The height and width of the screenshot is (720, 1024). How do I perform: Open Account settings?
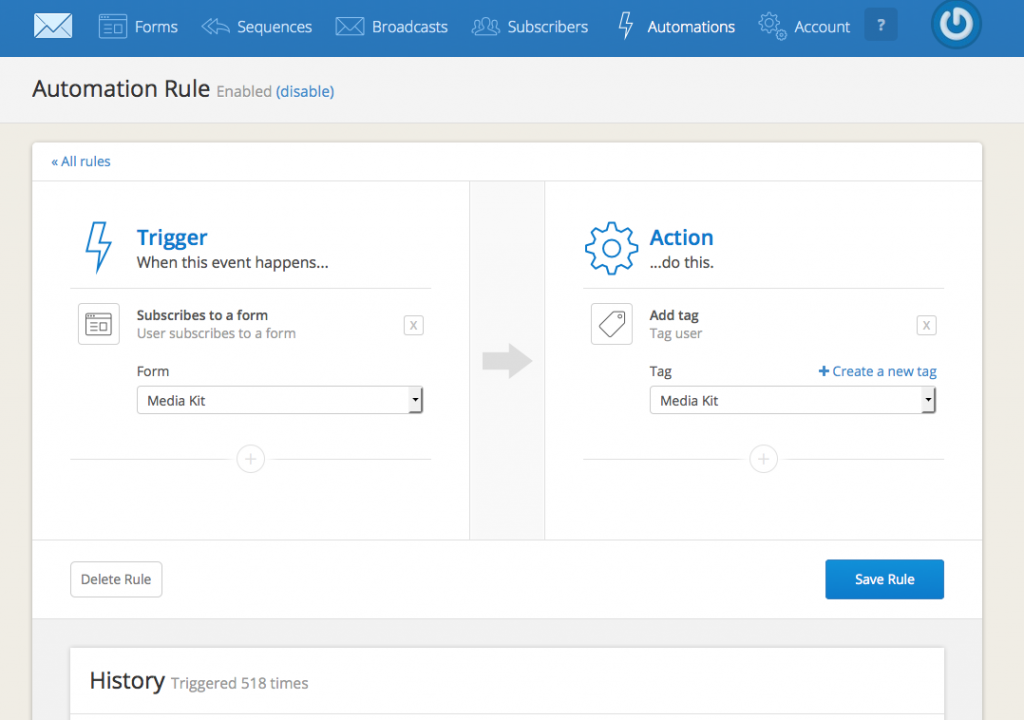coord(804,27)
